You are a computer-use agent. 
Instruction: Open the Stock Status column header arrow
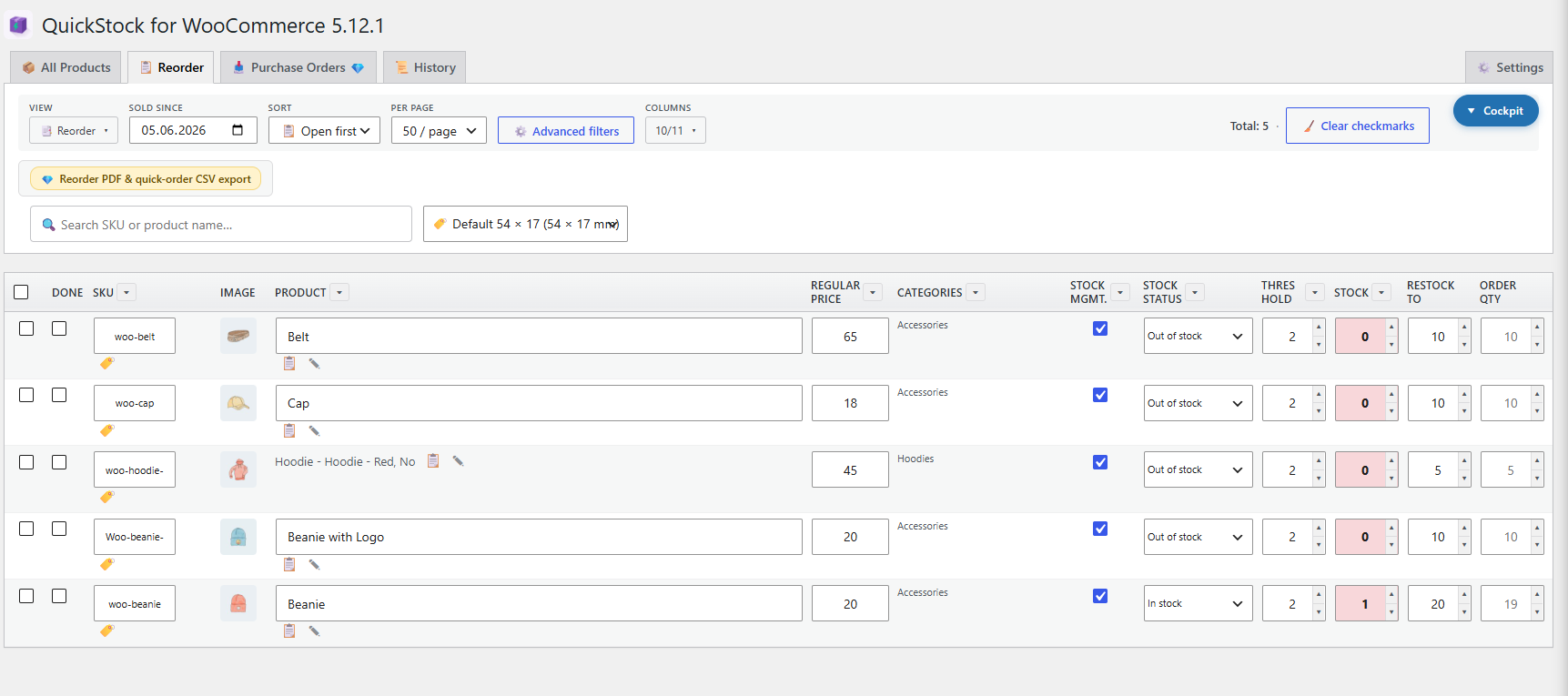(x=1195, y=292)
